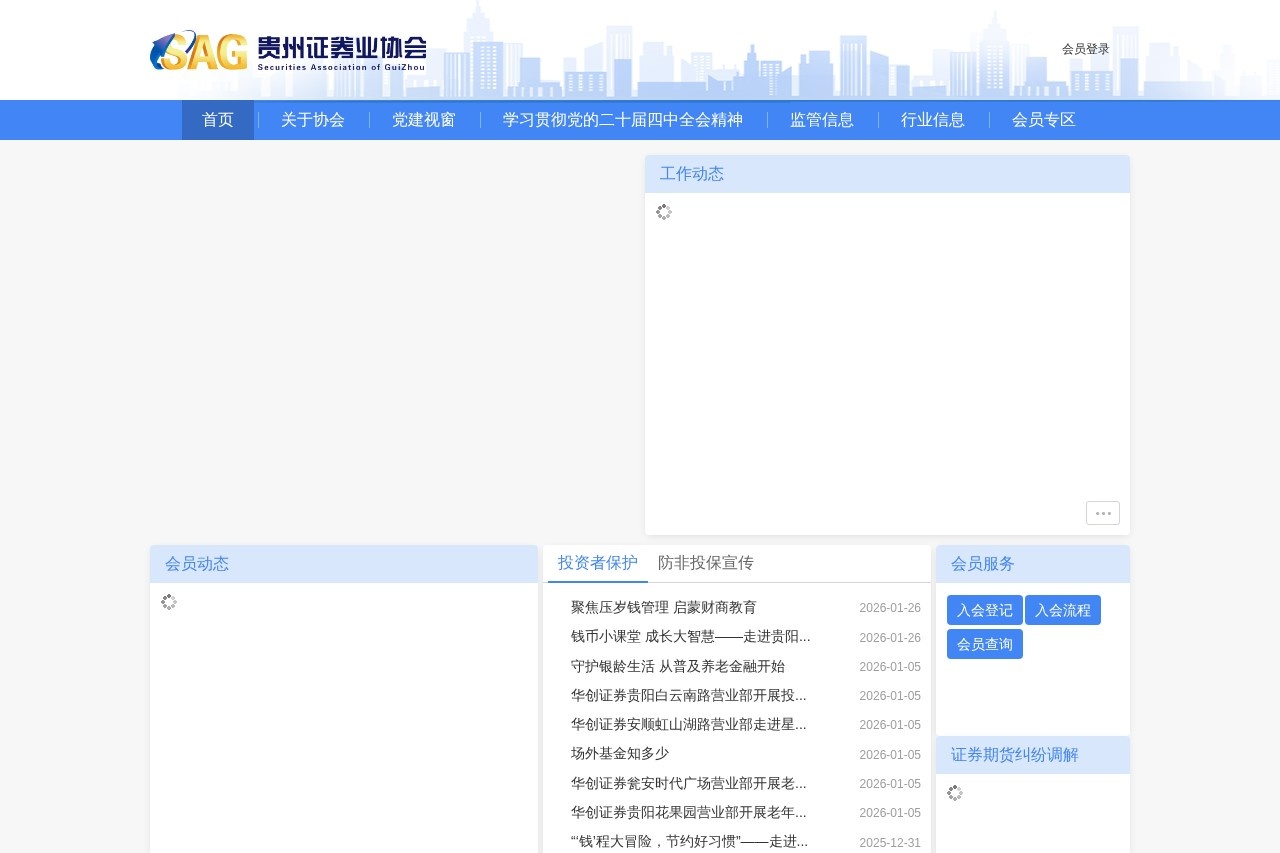The height and width of the screenshot is (853, 1280).
Task: Click the 入会登记 button
Action: pos(985,610)
